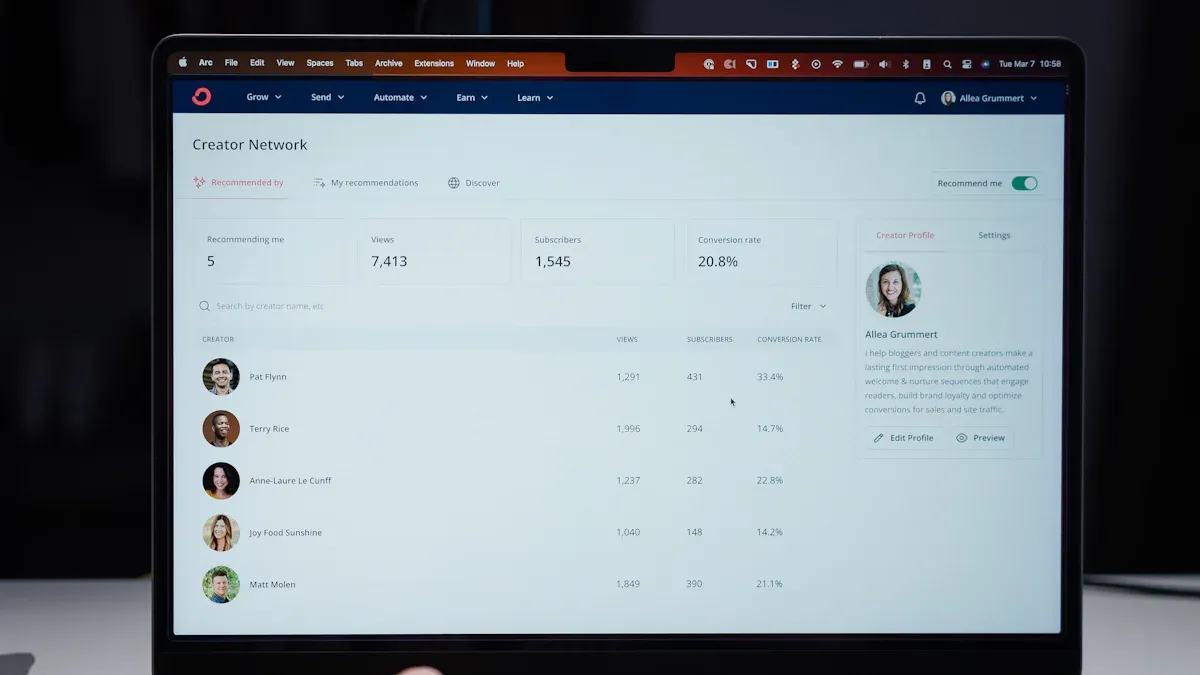Open the File menu
The height and width of the screenshot is (675, 1200).
(231, 63)
